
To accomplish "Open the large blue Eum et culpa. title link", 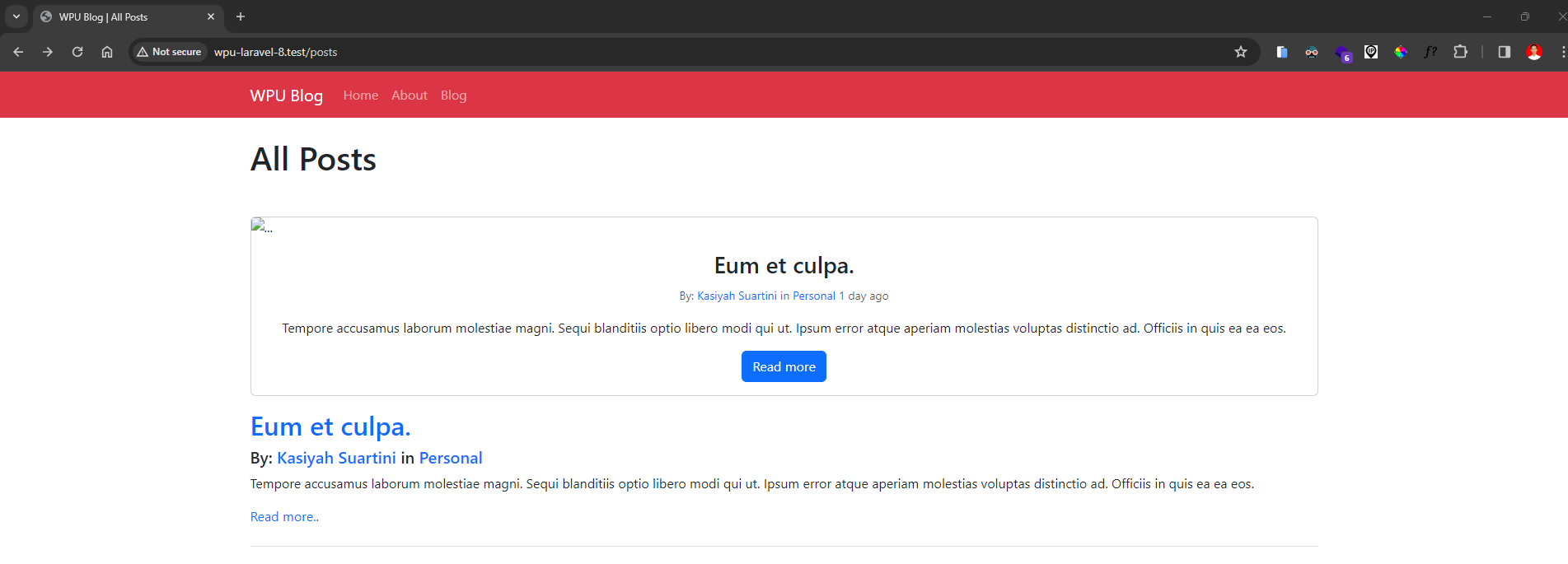I will tap(330, 426).
